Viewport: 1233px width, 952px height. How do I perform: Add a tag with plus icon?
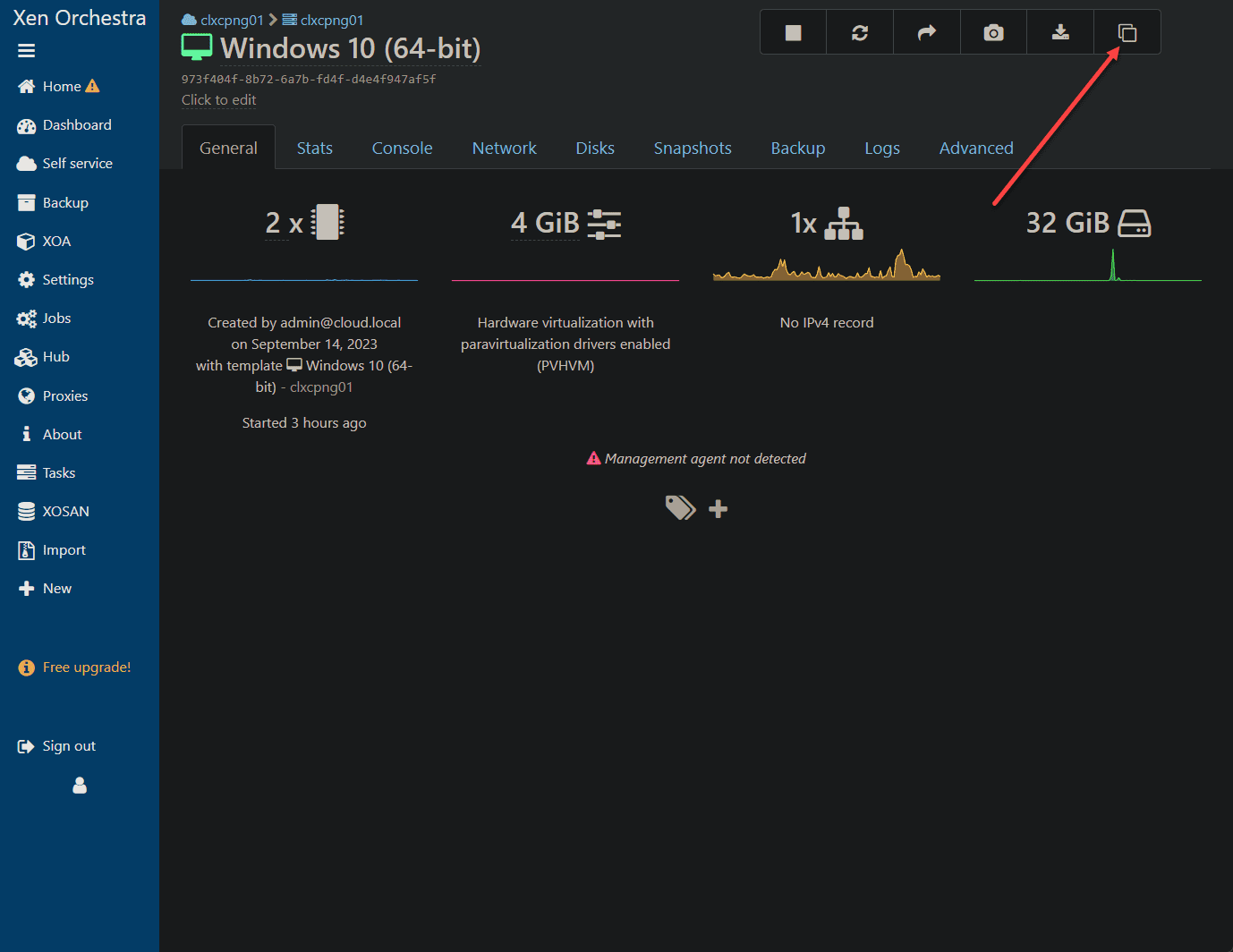pos(718,509)
